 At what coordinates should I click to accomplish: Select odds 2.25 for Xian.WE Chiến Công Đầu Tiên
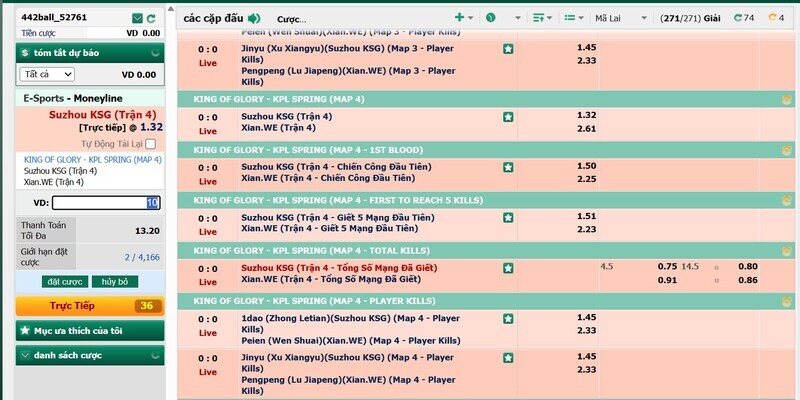click(586, 179)
